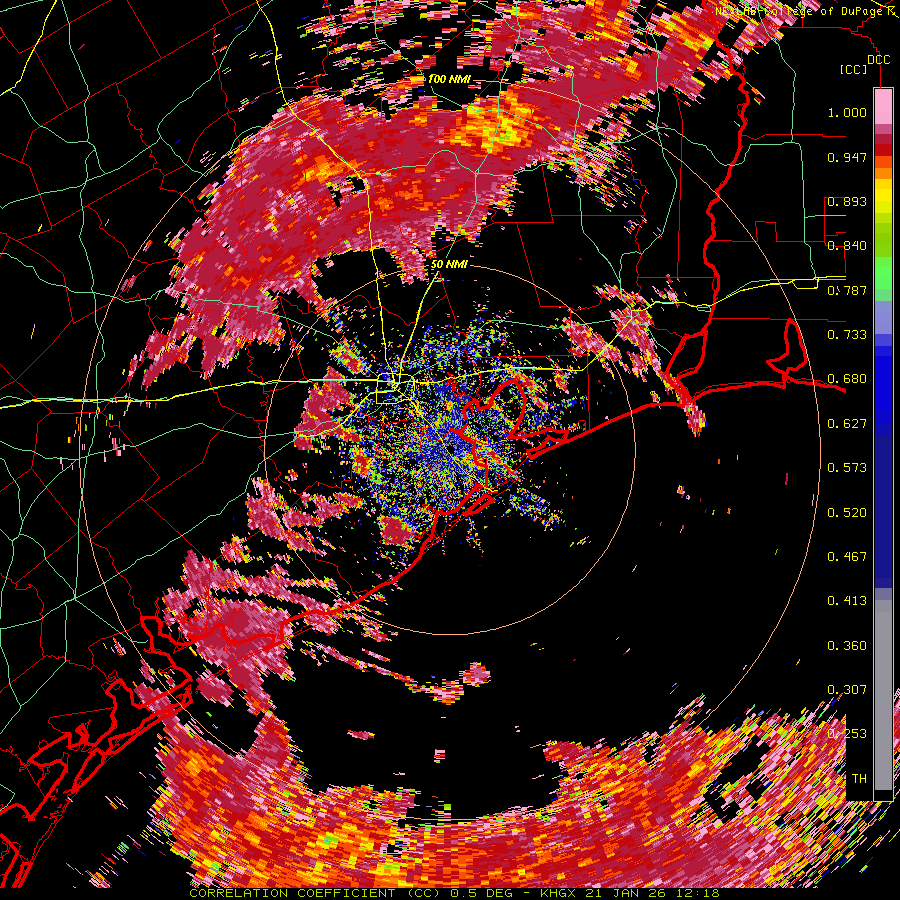Click the 0.627 scale value
The height and width of the screenshot is (900, 900).
pyautogui.click(x=847, y=424)
